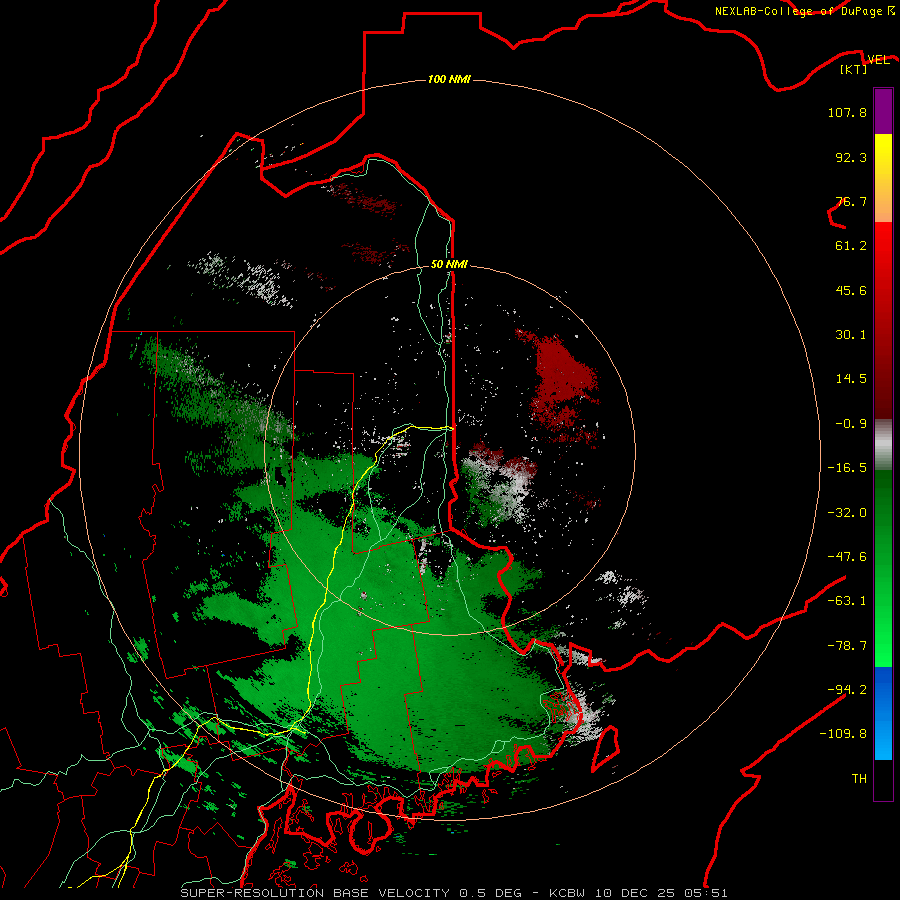Viewport: 900px width, 900px height.
Task: Click the 61.2 legend value
Action: pos(851,246)
